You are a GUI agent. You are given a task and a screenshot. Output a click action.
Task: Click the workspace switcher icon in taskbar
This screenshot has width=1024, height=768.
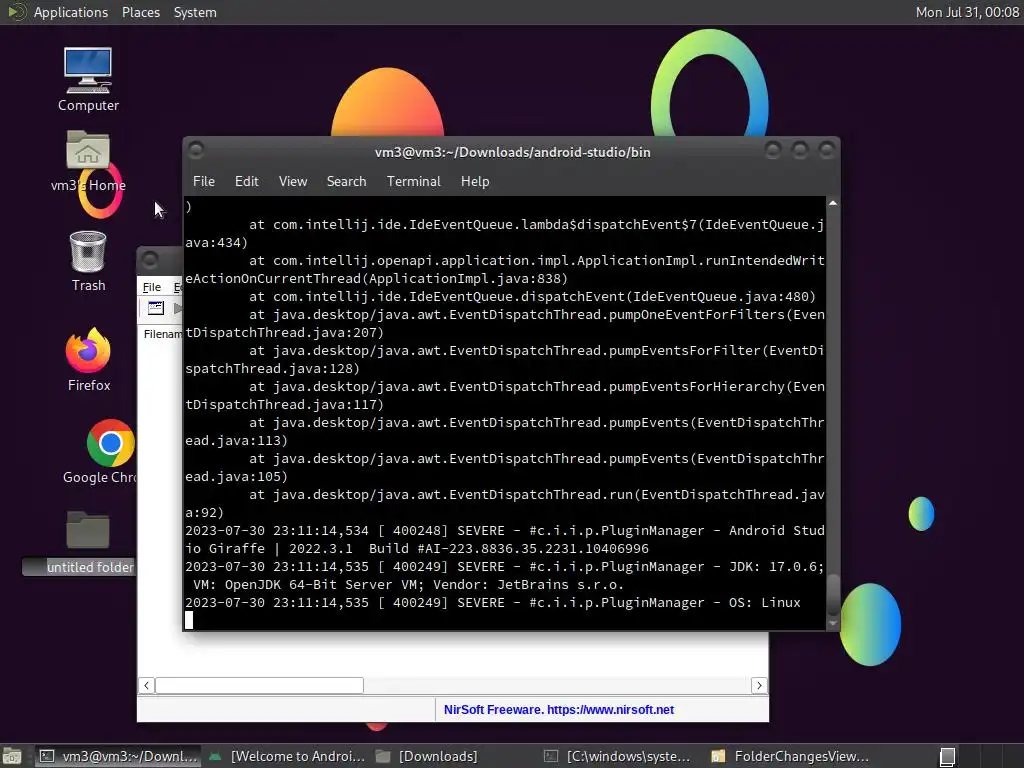click(948, 757)
